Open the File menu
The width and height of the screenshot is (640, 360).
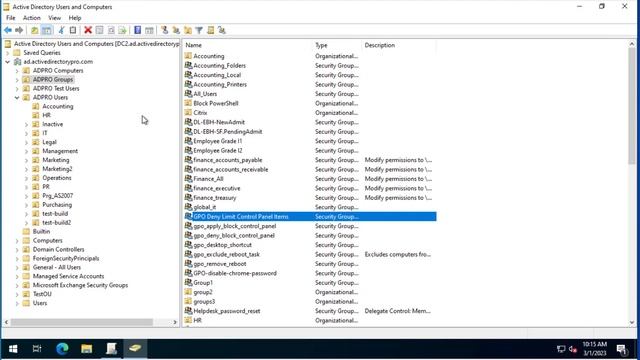pyautogui.click(x=11, y=18)
